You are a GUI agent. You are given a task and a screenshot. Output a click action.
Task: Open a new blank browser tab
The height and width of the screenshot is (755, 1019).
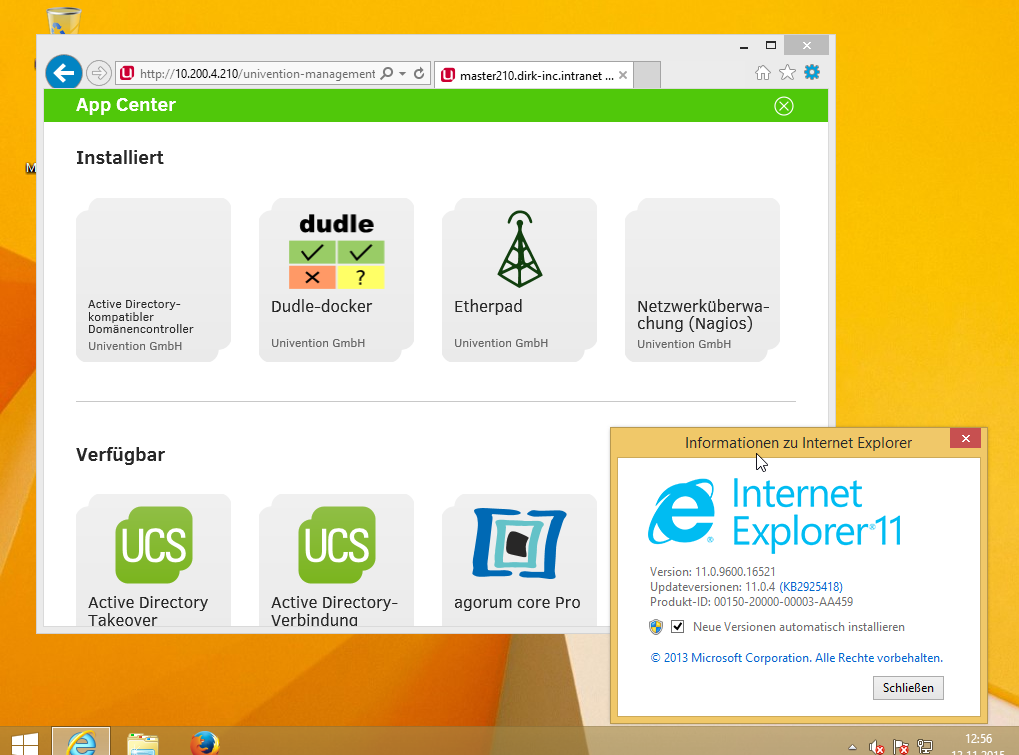[648, 75]
